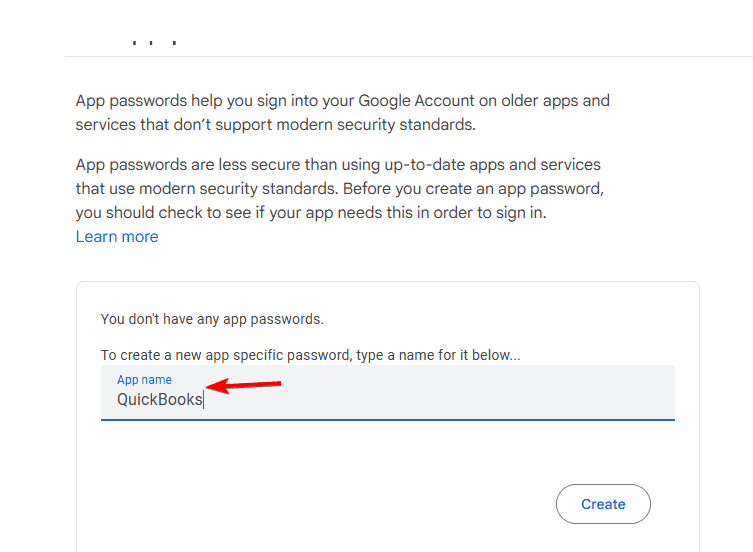Click the QuickBooks text in the field
This screenshot has height=552, width=753.
click(160, 400)
